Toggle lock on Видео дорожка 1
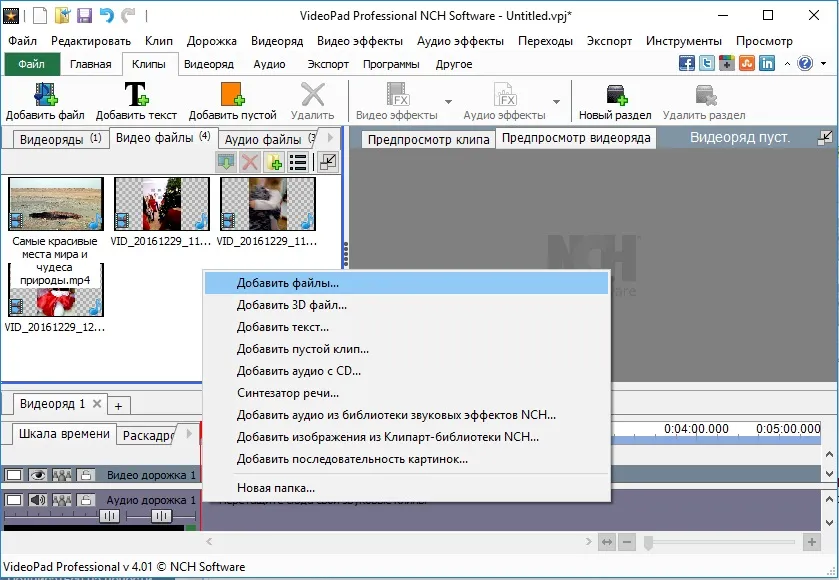The image size is (839, 580). coord(86,475)
